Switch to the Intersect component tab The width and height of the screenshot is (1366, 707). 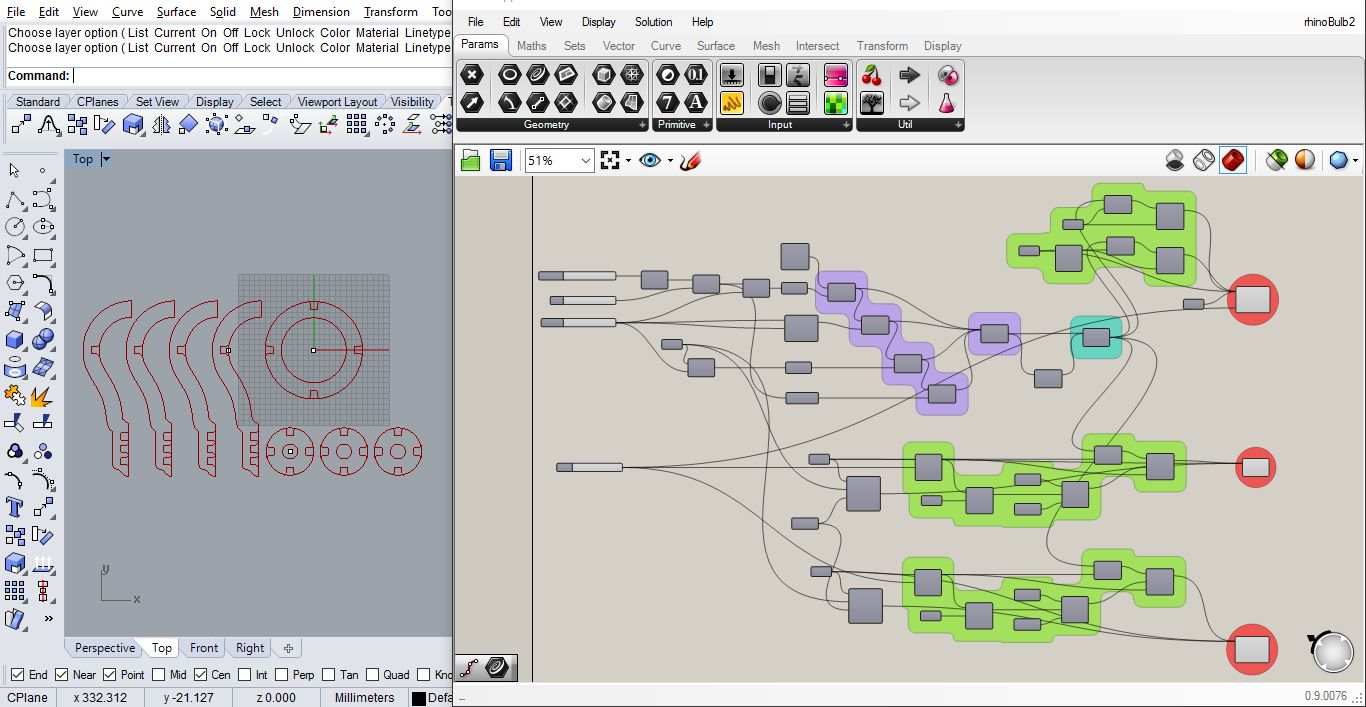coord(817,46)
